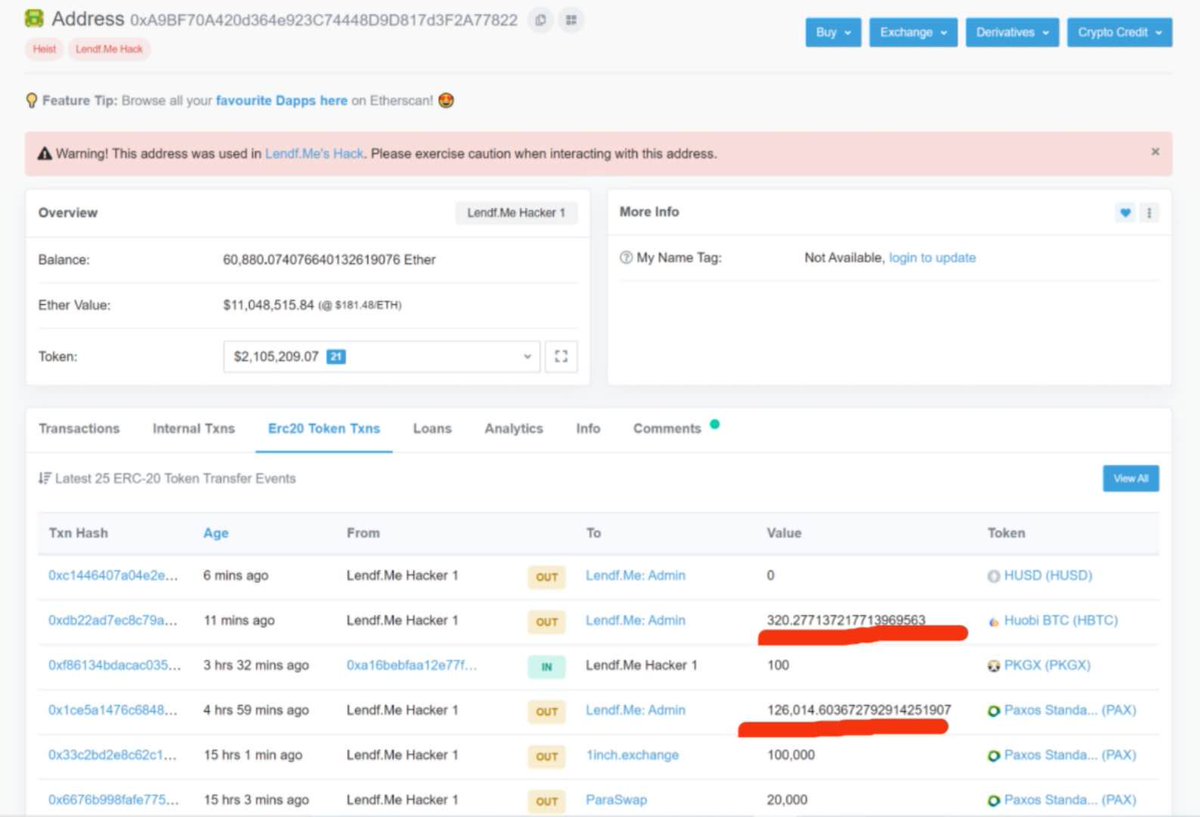Open the Comments tab
The height and width of the screenshot is (817, 1200).
667,428
